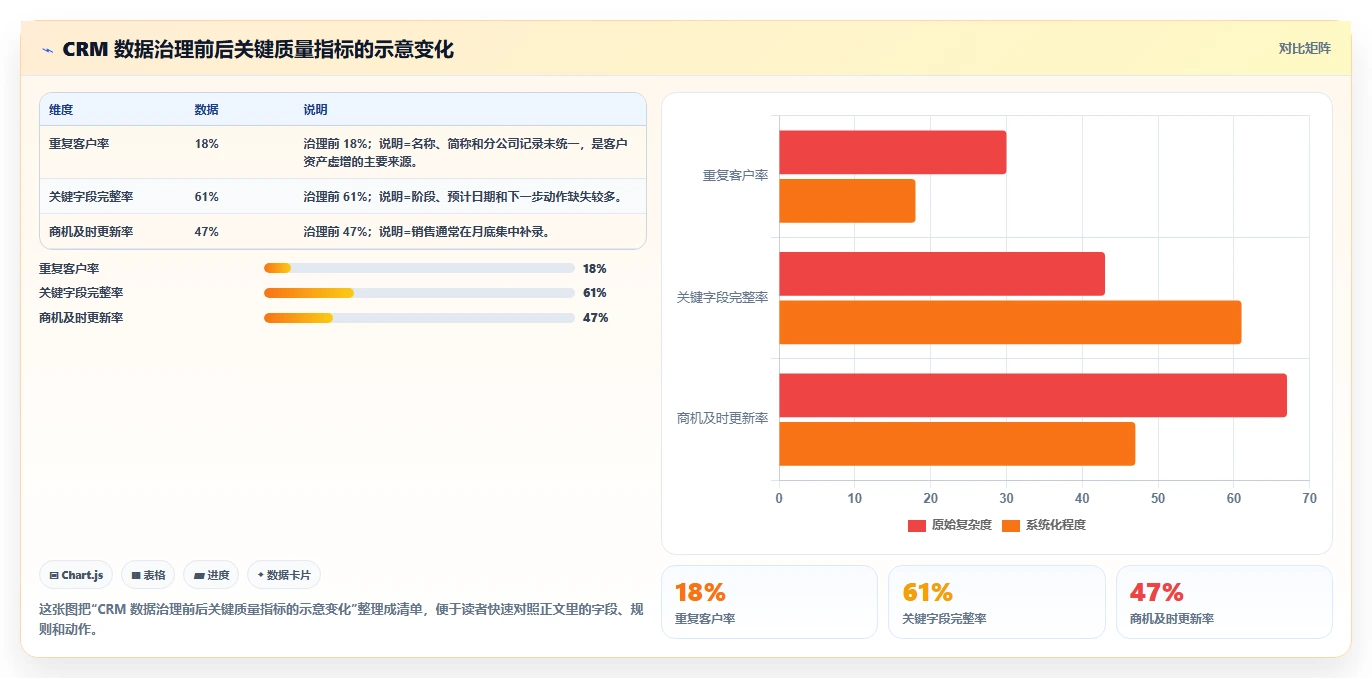This screenshot has height=678, width=1372.
Task: Toggle the 系统化程度 legend color box
Action: pyautogui.click(x=1011, y=525)
